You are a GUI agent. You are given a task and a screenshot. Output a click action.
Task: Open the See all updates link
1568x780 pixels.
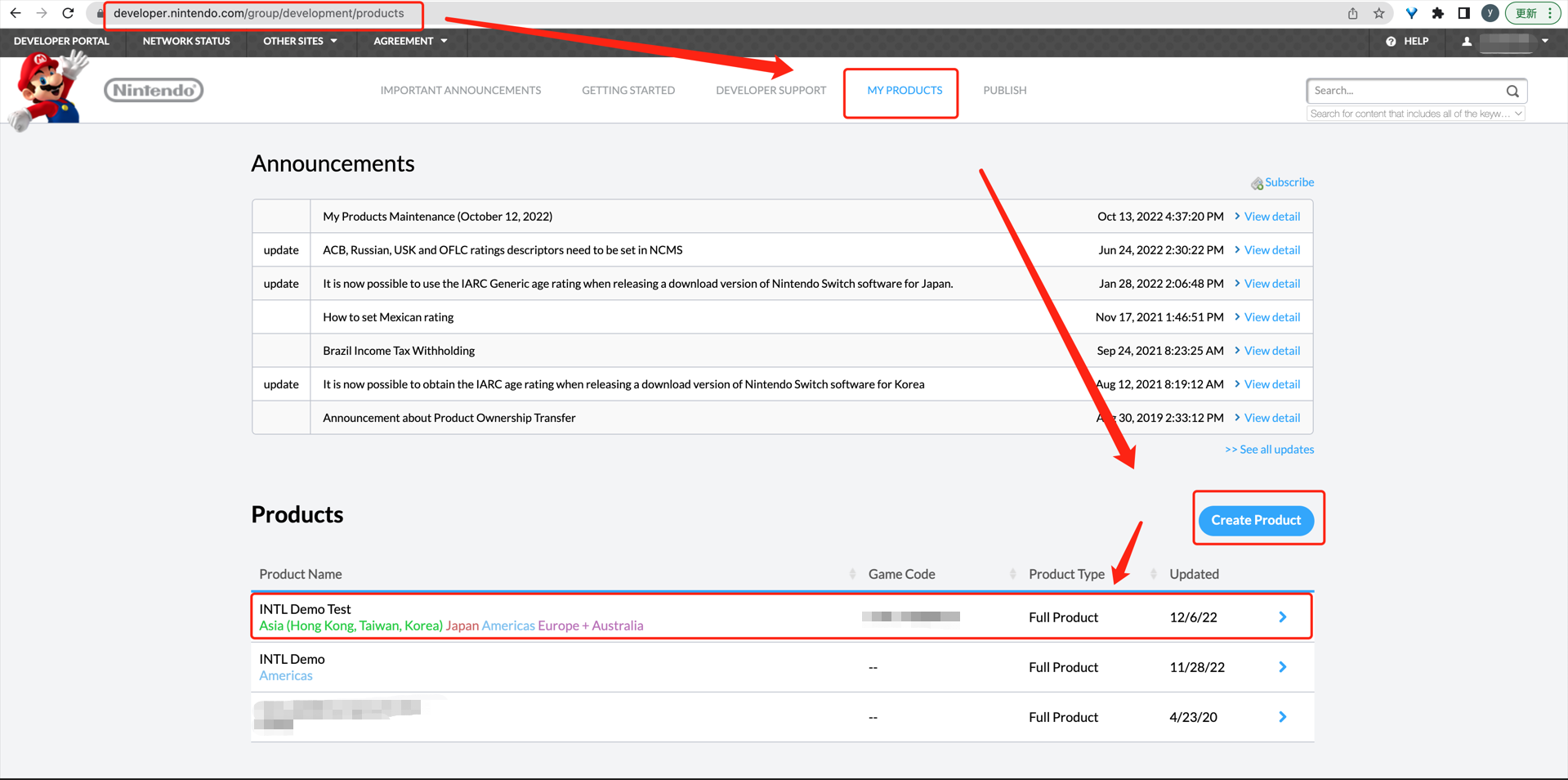(1269, 450)
